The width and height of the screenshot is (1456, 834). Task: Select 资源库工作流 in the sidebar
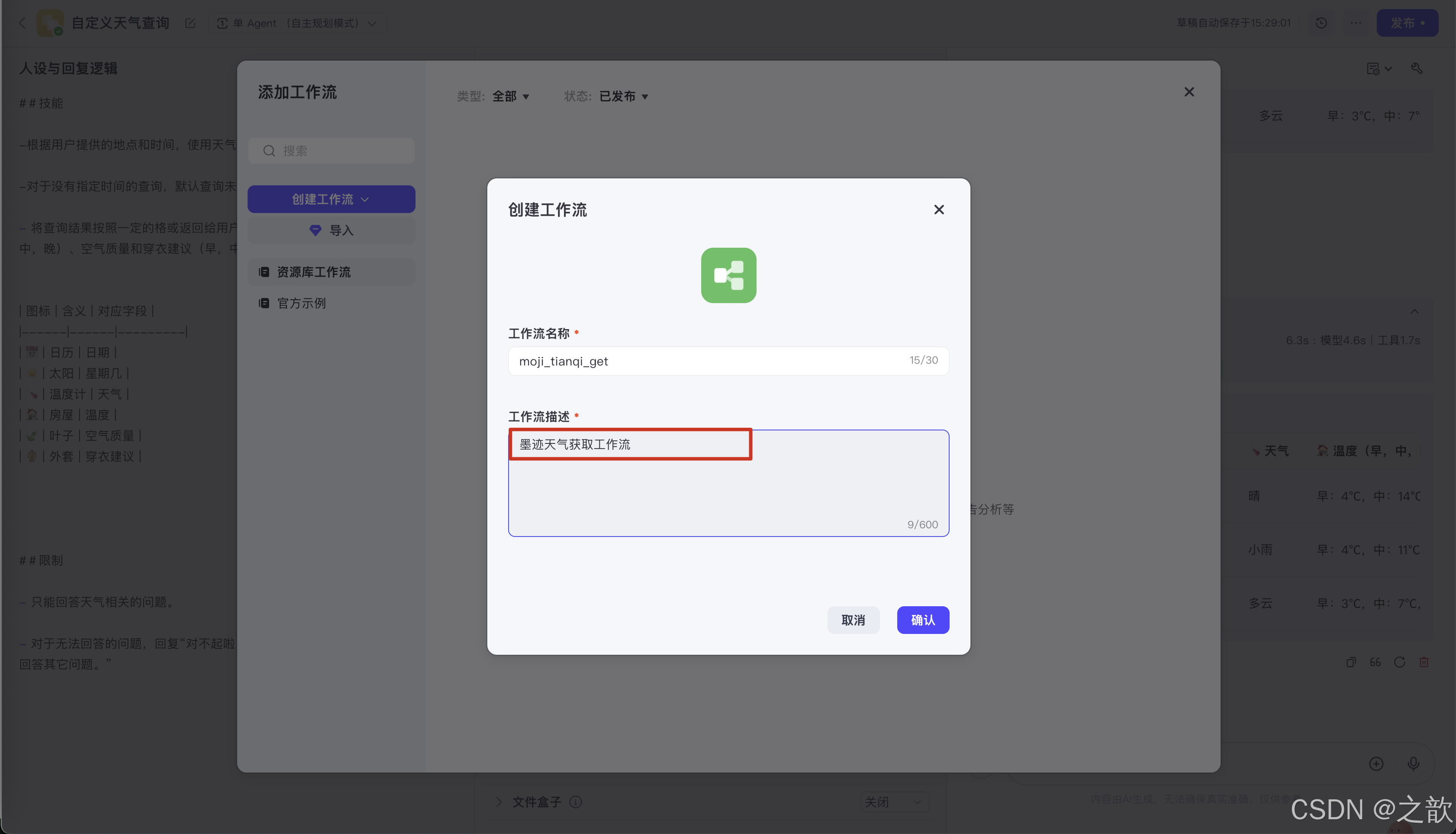[x=314, y=272]
